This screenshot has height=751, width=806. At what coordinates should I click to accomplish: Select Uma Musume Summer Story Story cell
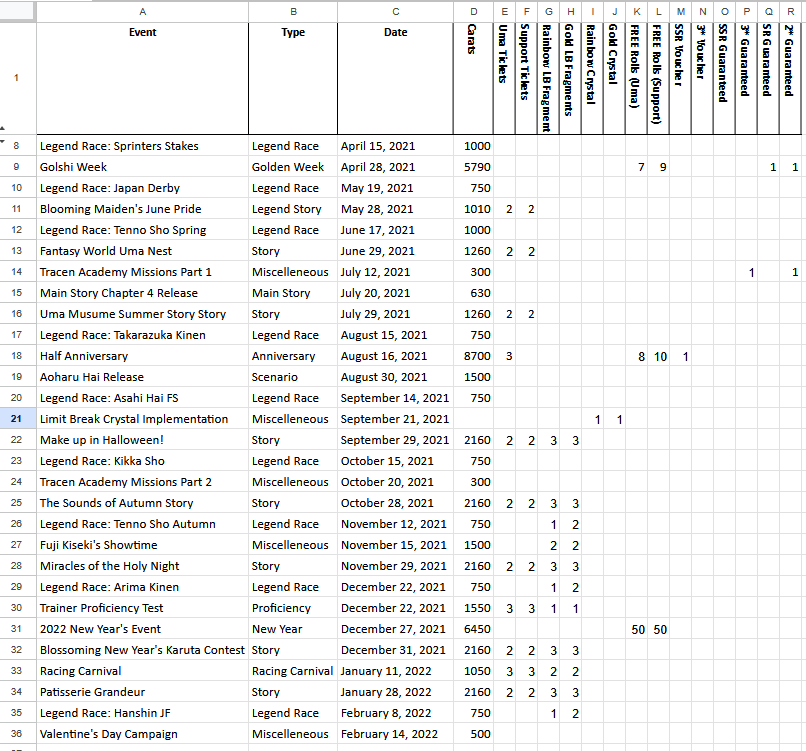click(x=142, y=314)
